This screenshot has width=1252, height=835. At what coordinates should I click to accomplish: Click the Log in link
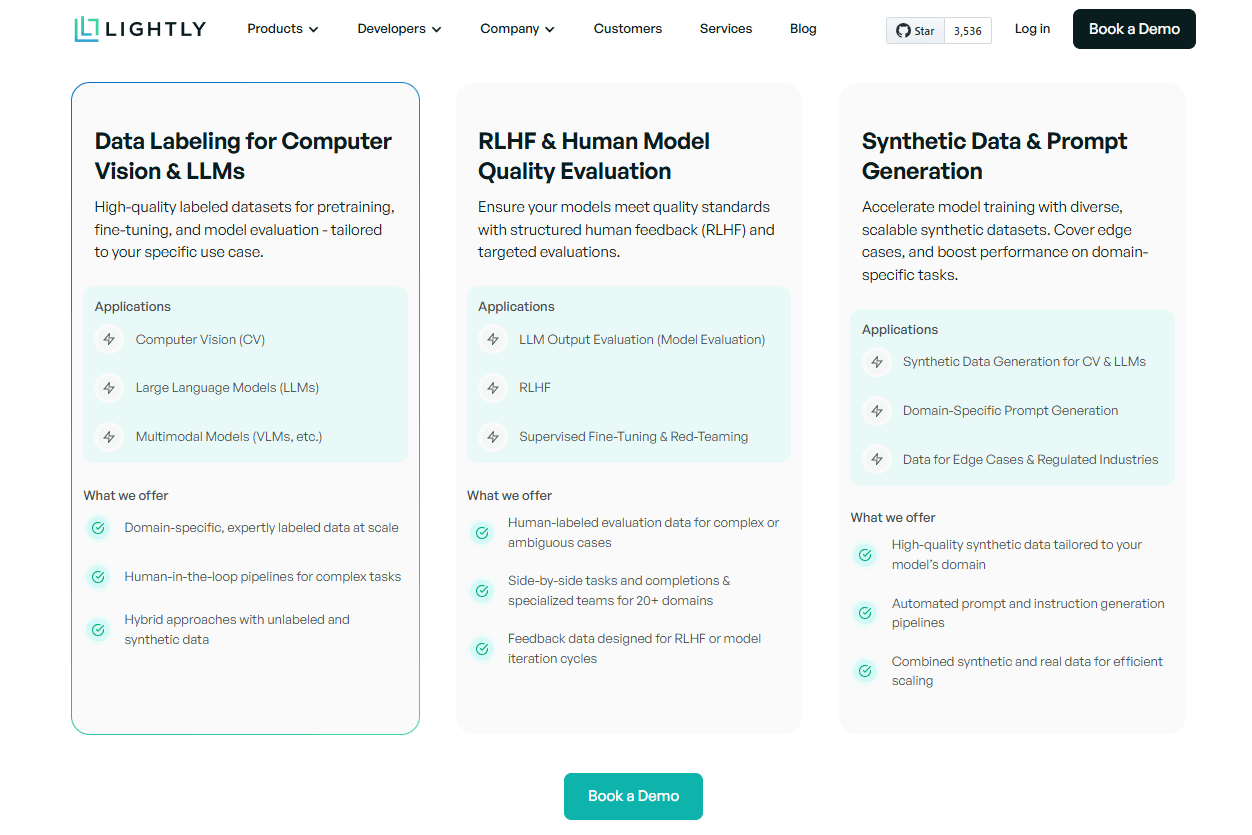click(1032, 29)
